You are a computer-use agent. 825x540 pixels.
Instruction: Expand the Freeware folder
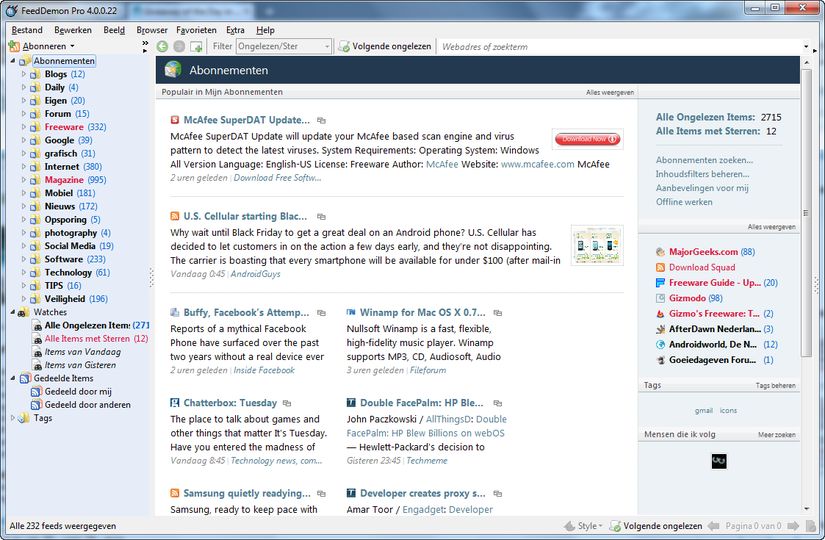click(x=24, y=126)
